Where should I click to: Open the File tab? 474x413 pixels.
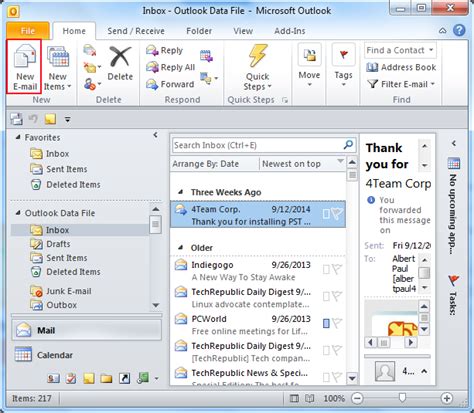tap(28, 31)
